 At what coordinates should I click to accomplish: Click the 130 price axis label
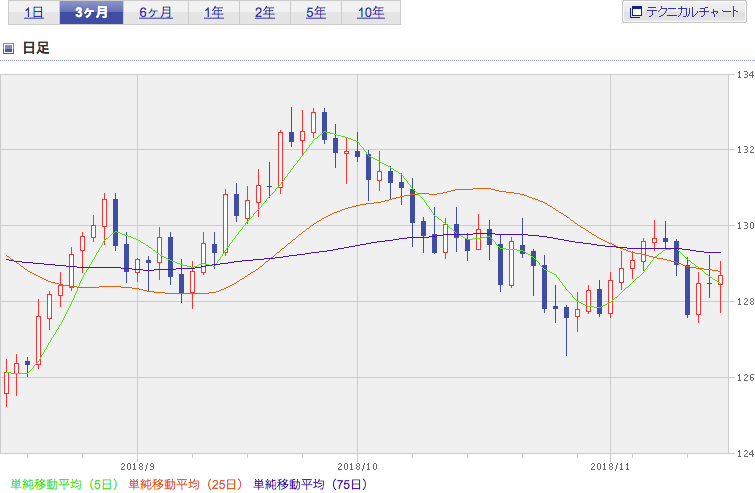pyautogui.click(x=745, y=226)
